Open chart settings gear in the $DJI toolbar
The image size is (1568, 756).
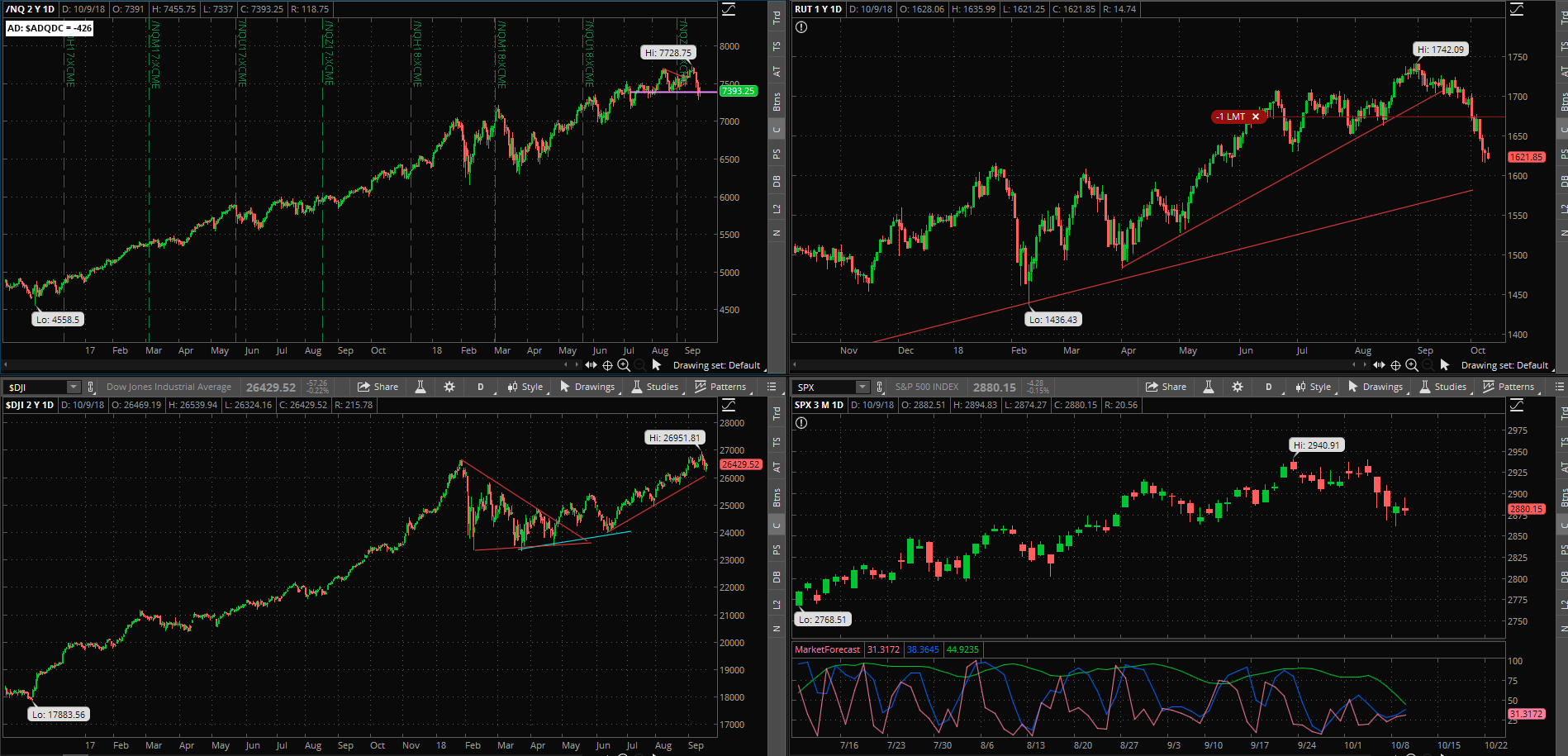449,387
